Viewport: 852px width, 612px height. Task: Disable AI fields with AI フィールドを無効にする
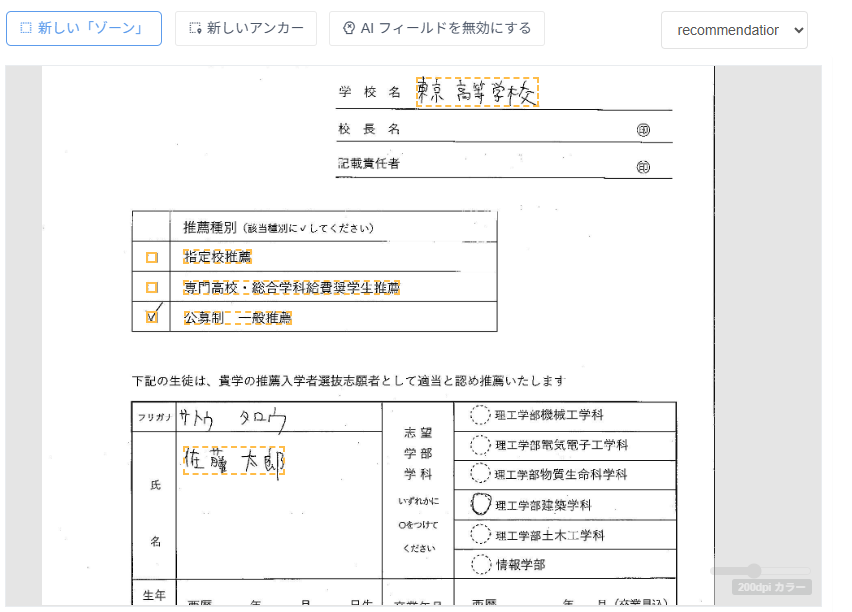(x=437, y=28)
